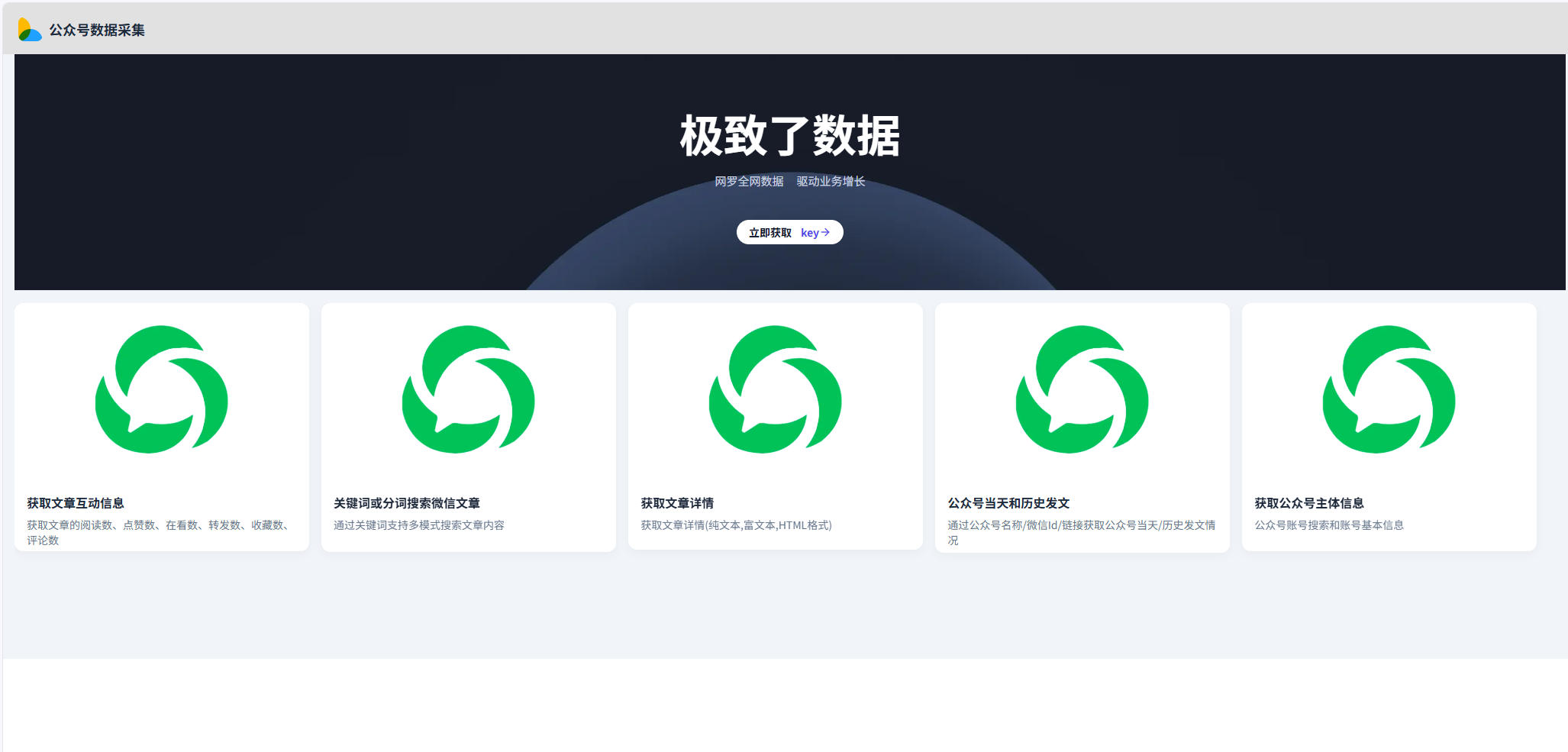The height and width of the screenshot is (752, 1568).
Task: Open 获取文章互动信息 via its card title
Action: (76, 503)
